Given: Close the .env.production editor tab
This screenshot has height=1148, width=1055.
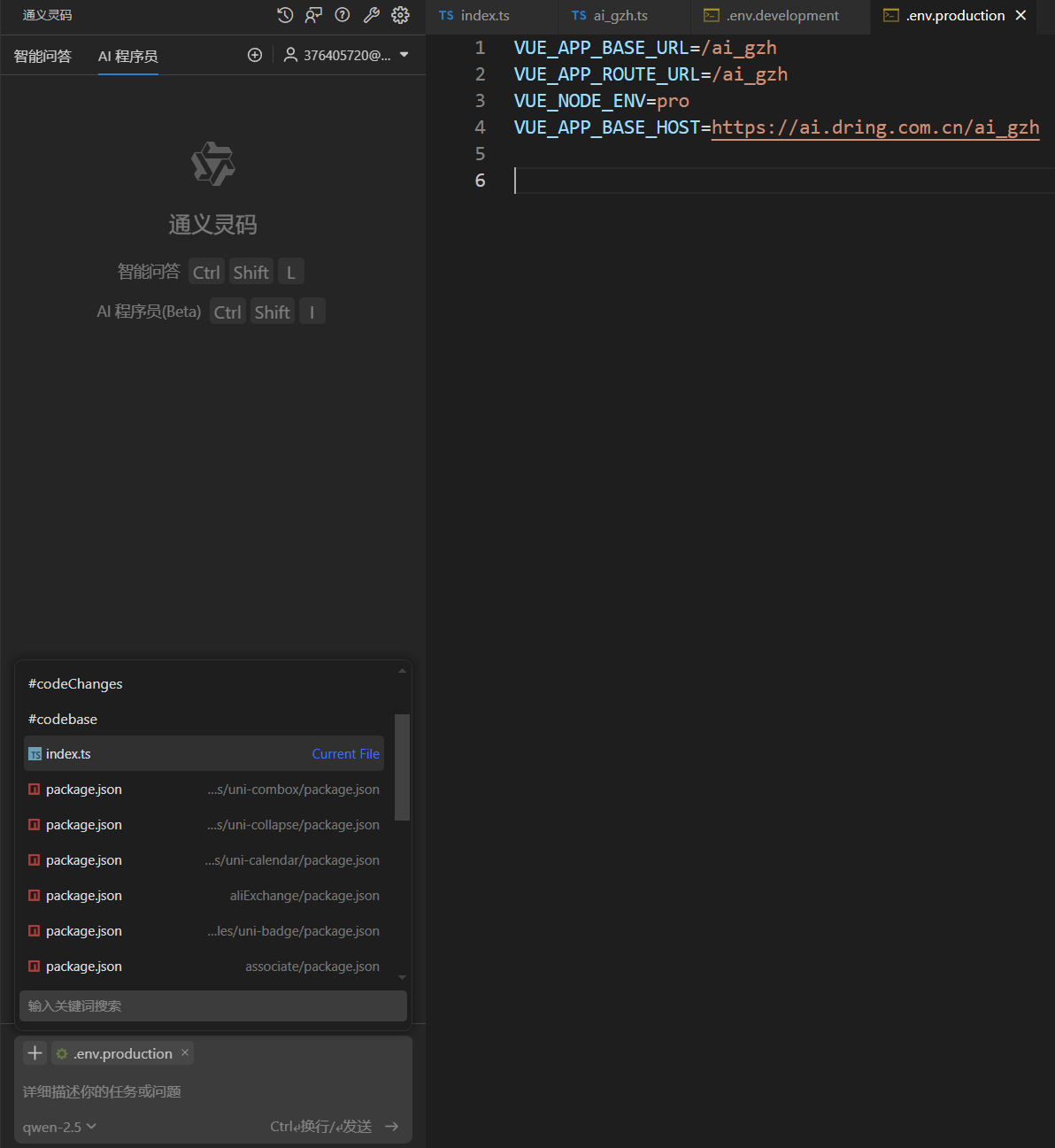Looking at the screenshot, I should 1020,16.
